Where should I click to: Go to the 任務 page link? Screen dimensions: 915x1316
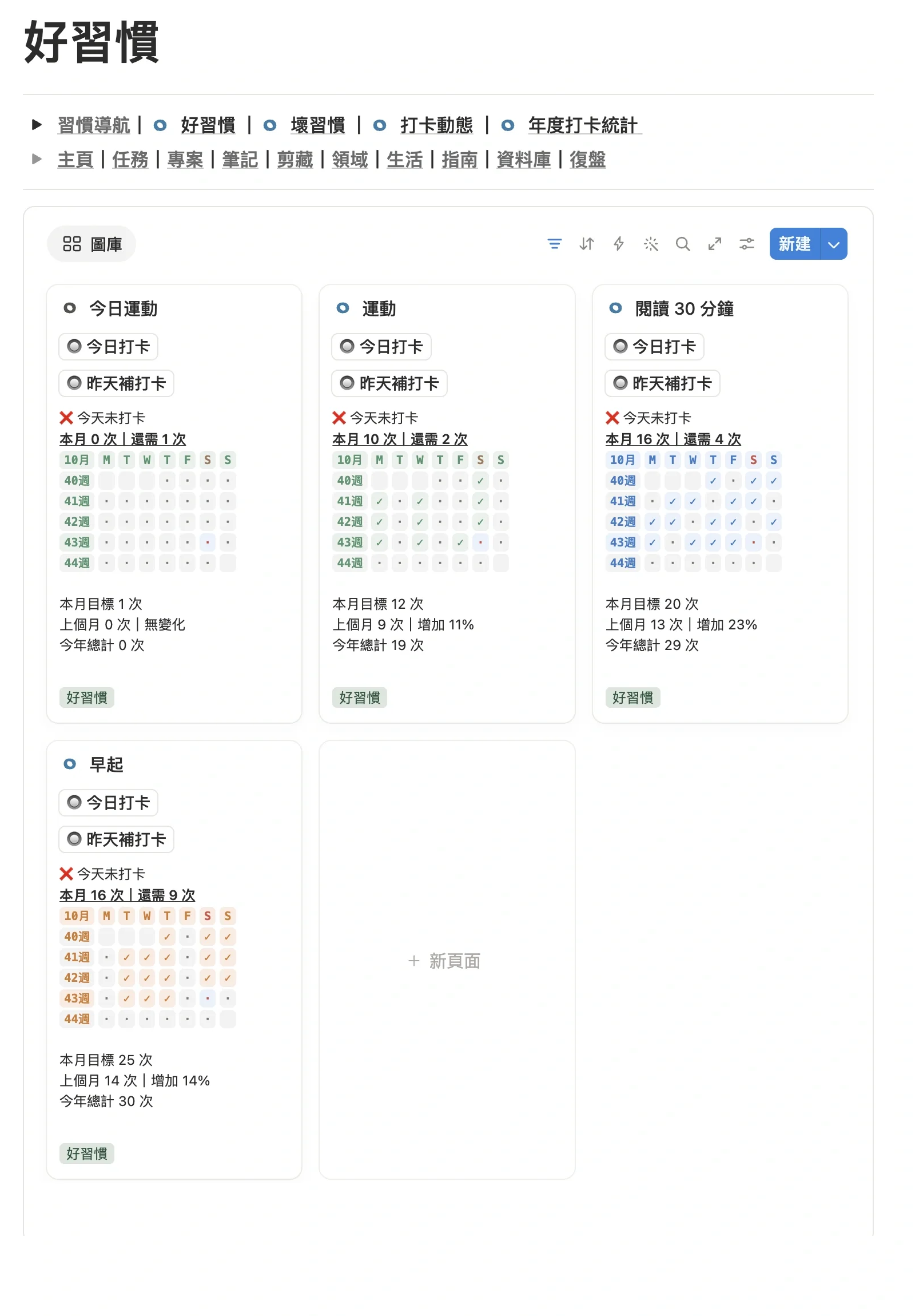coord(130,159)
